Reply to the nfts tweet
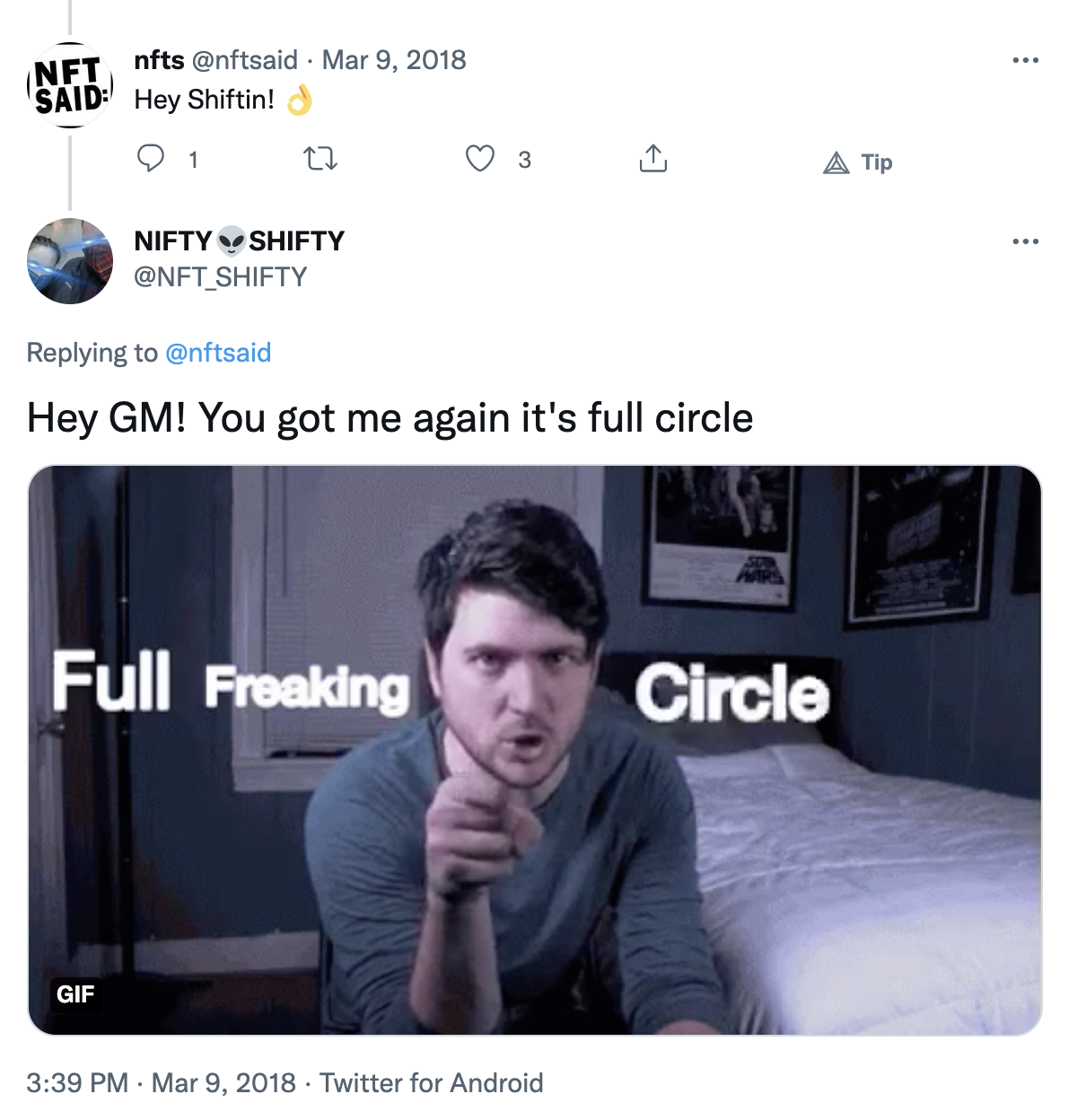 (153, 160)
